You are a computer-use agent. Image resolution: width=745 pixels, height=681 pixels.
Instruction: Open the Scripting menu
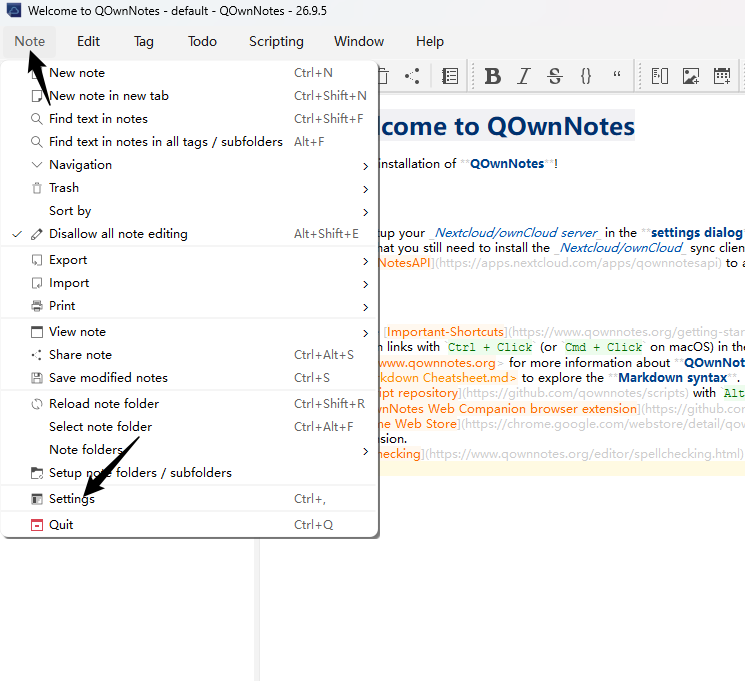(276, 42)
